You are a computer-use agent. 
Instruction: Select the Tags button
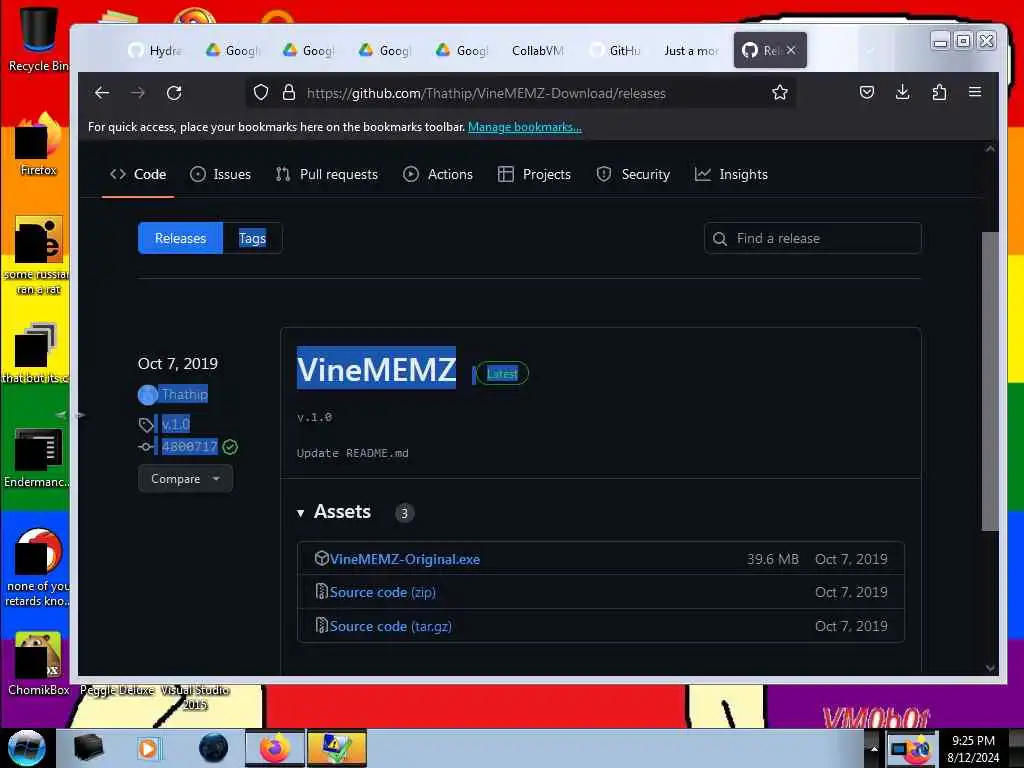coord(253,238)
